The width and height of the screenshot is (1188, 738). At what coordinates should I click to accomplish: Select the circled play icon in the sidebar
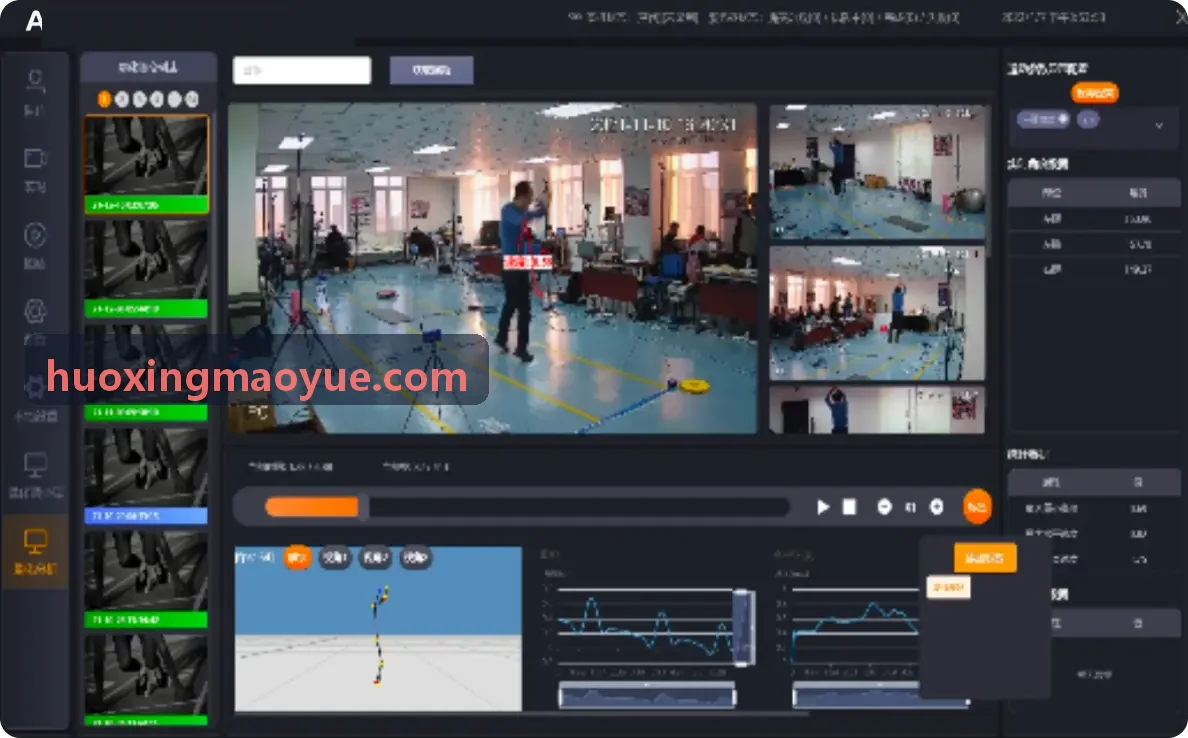pyautogui.click(x=35, y=235)
